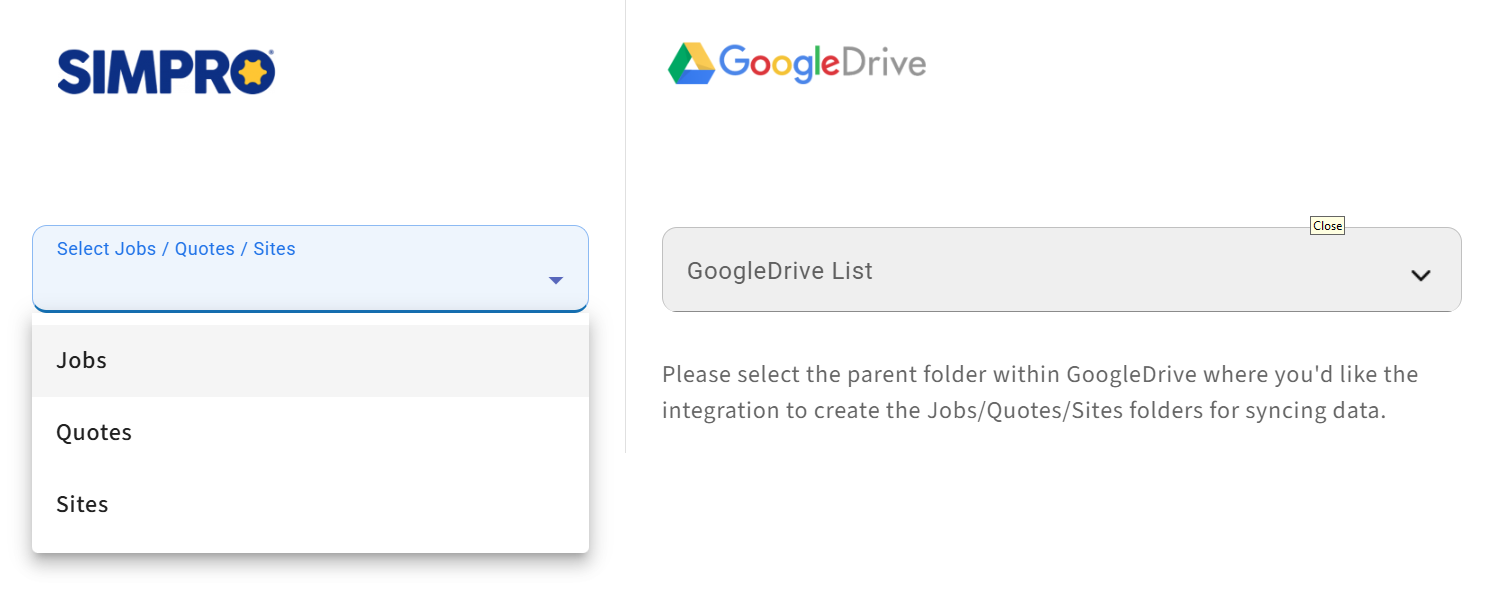Click the parent folder instruction paragraph
1485x592 pixels.
pos(1040,393)
